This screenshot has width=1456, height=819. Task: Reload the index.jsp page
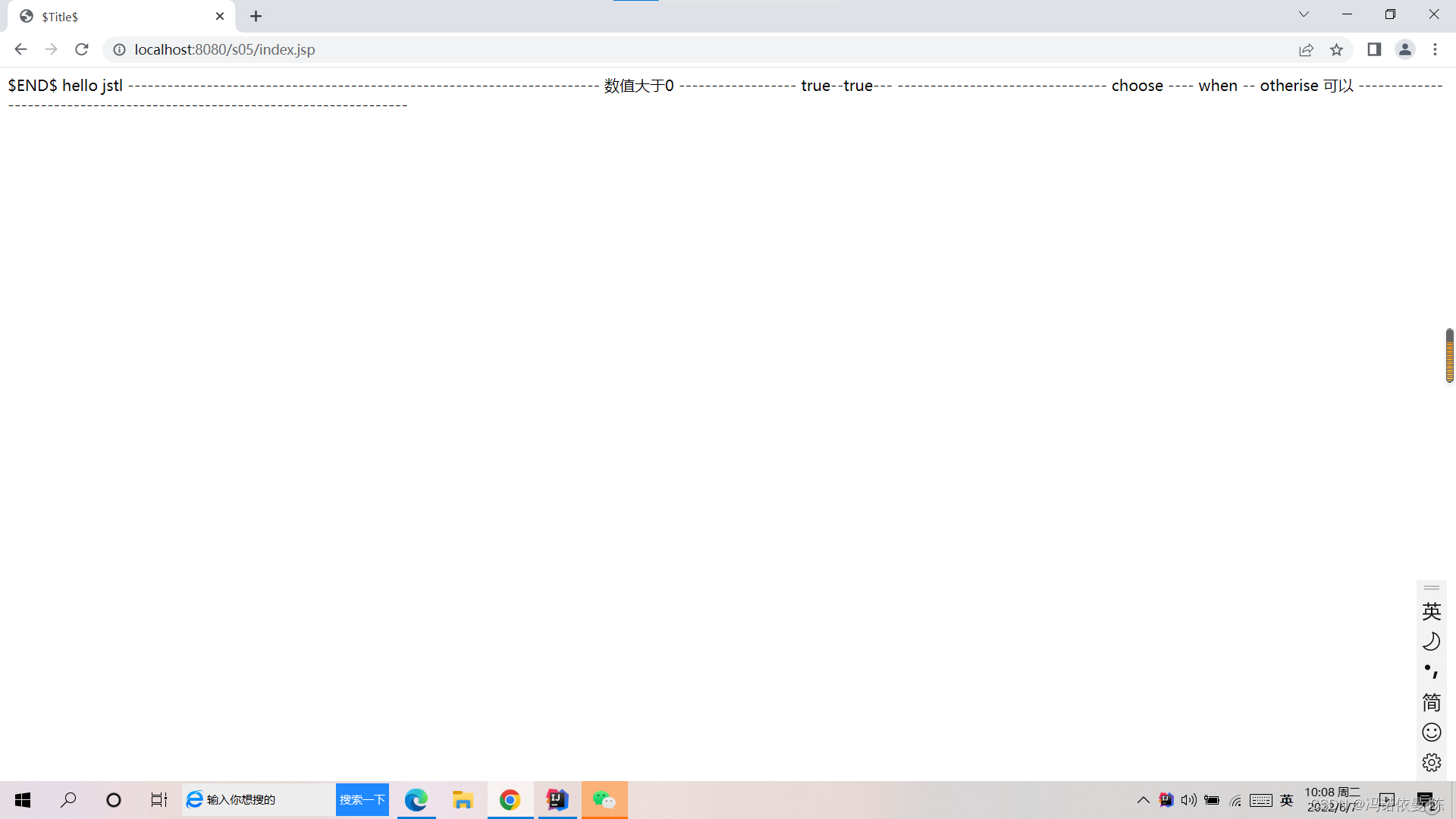coord(81,49)
